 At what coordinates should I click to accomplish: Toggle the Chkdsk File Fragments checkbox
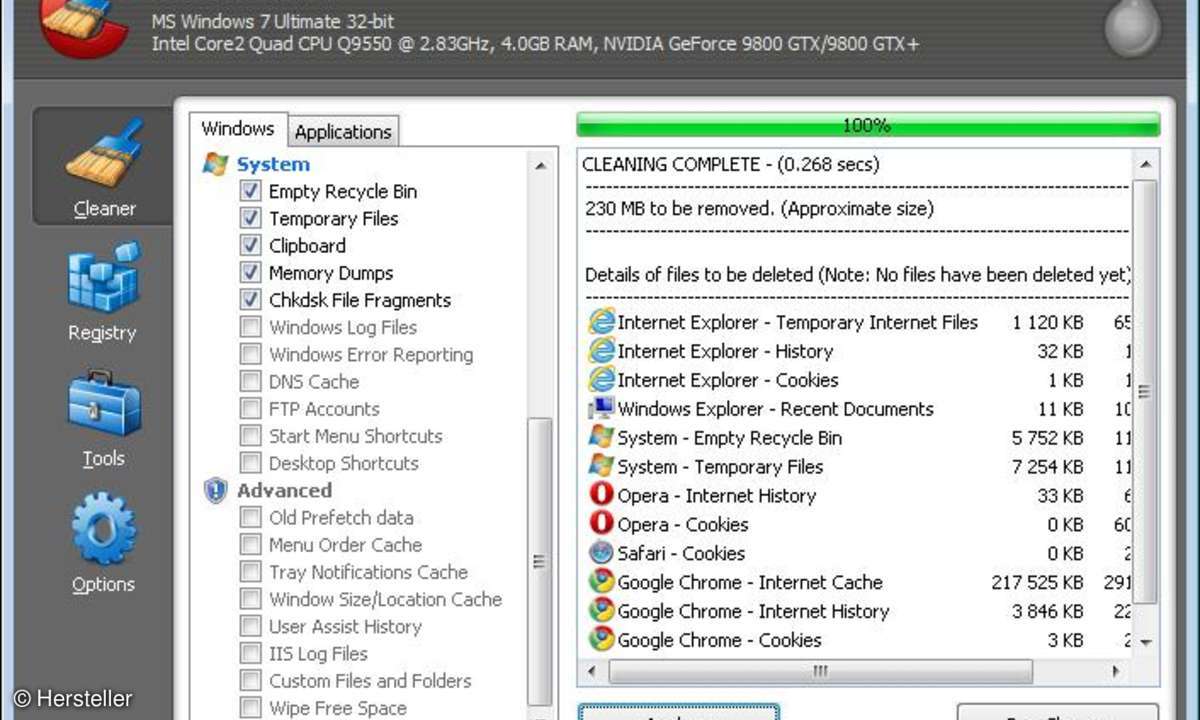250,300
